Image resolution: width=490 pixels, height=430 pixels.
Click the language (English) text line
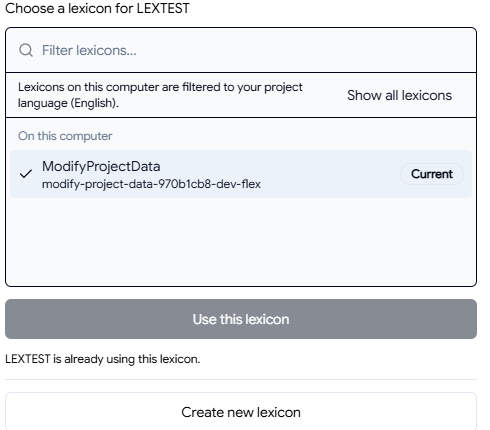click(68, 103)
